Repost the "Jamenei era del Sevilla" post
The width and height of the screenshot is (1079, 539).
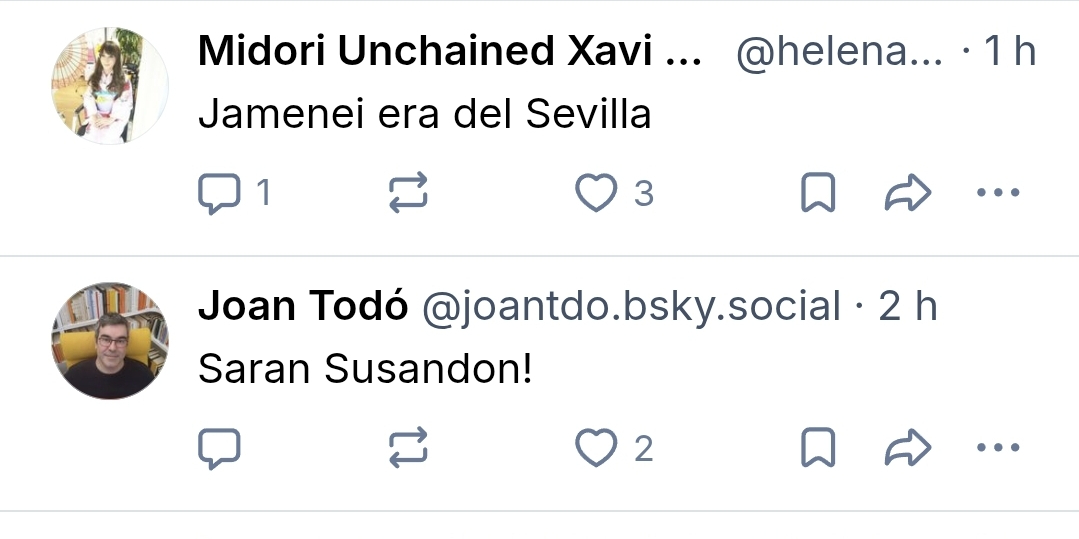tap(408, 194)
